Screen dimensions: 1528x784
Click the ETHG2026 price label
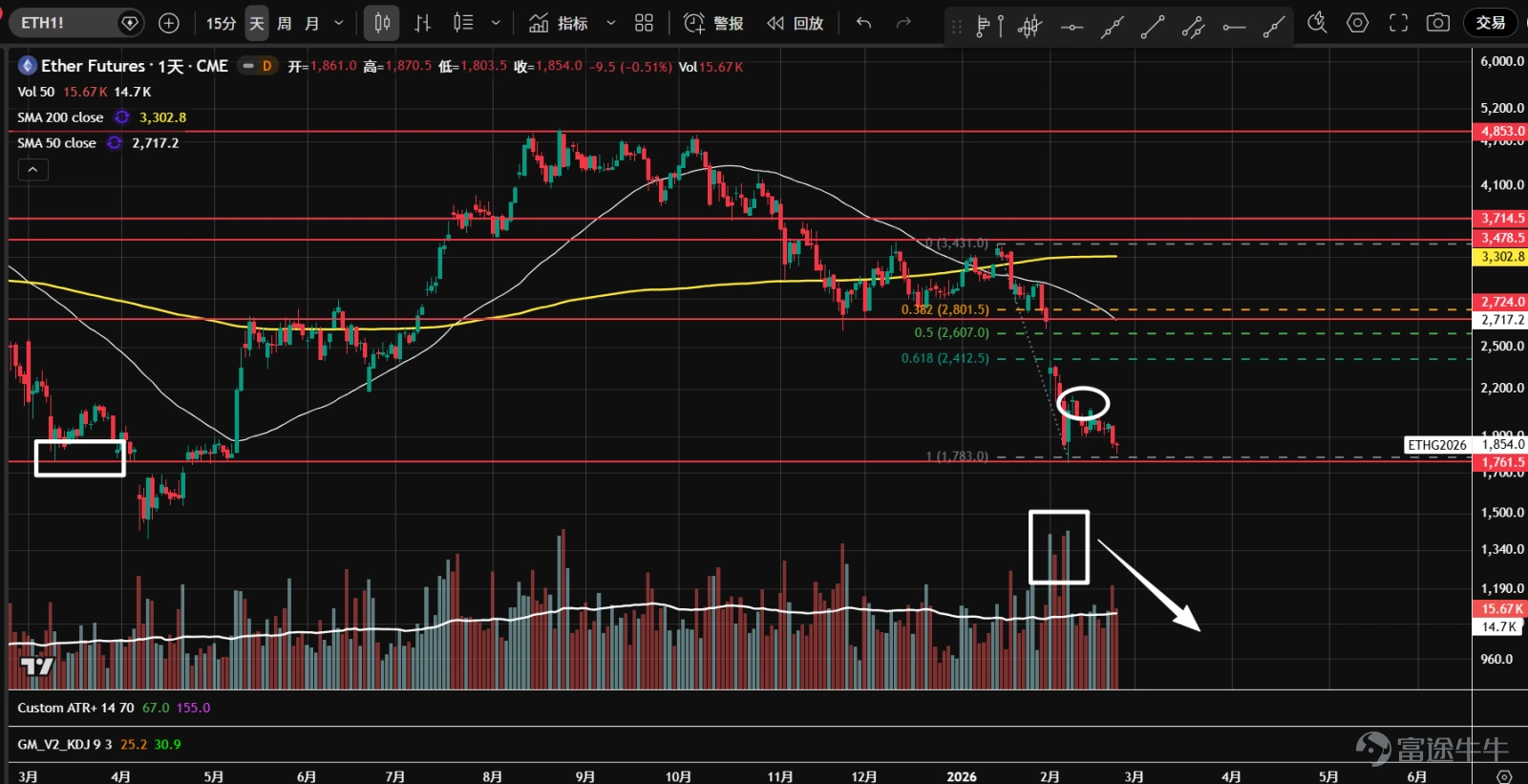(x=1437, y=445)
